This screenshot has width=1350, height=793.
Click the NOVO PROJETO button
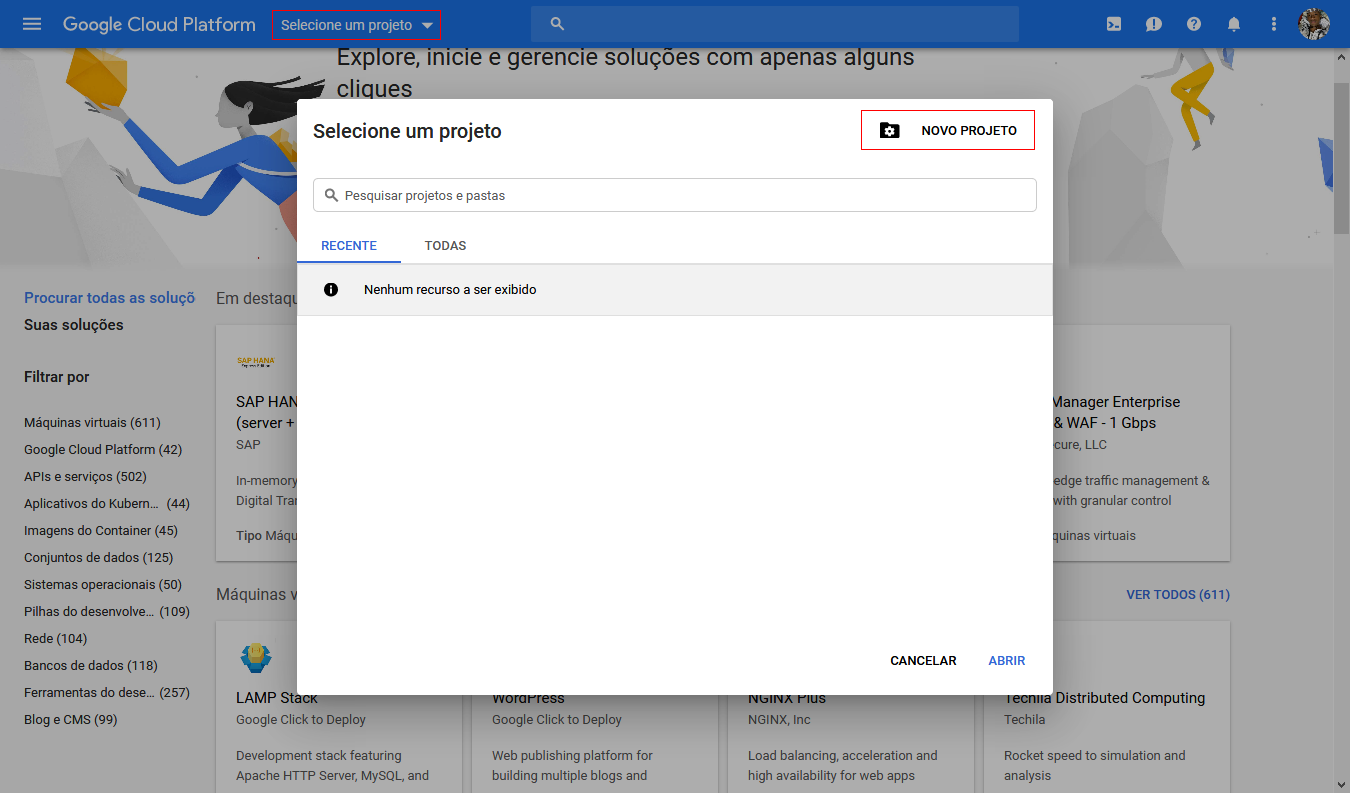pyautogui.click(x=948, y=130)
